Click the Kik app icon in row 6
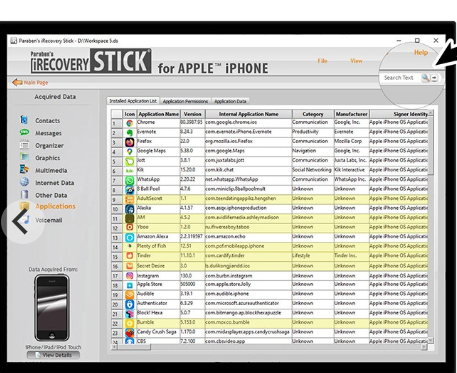The image size is (457, 373). tap(130, 171)
